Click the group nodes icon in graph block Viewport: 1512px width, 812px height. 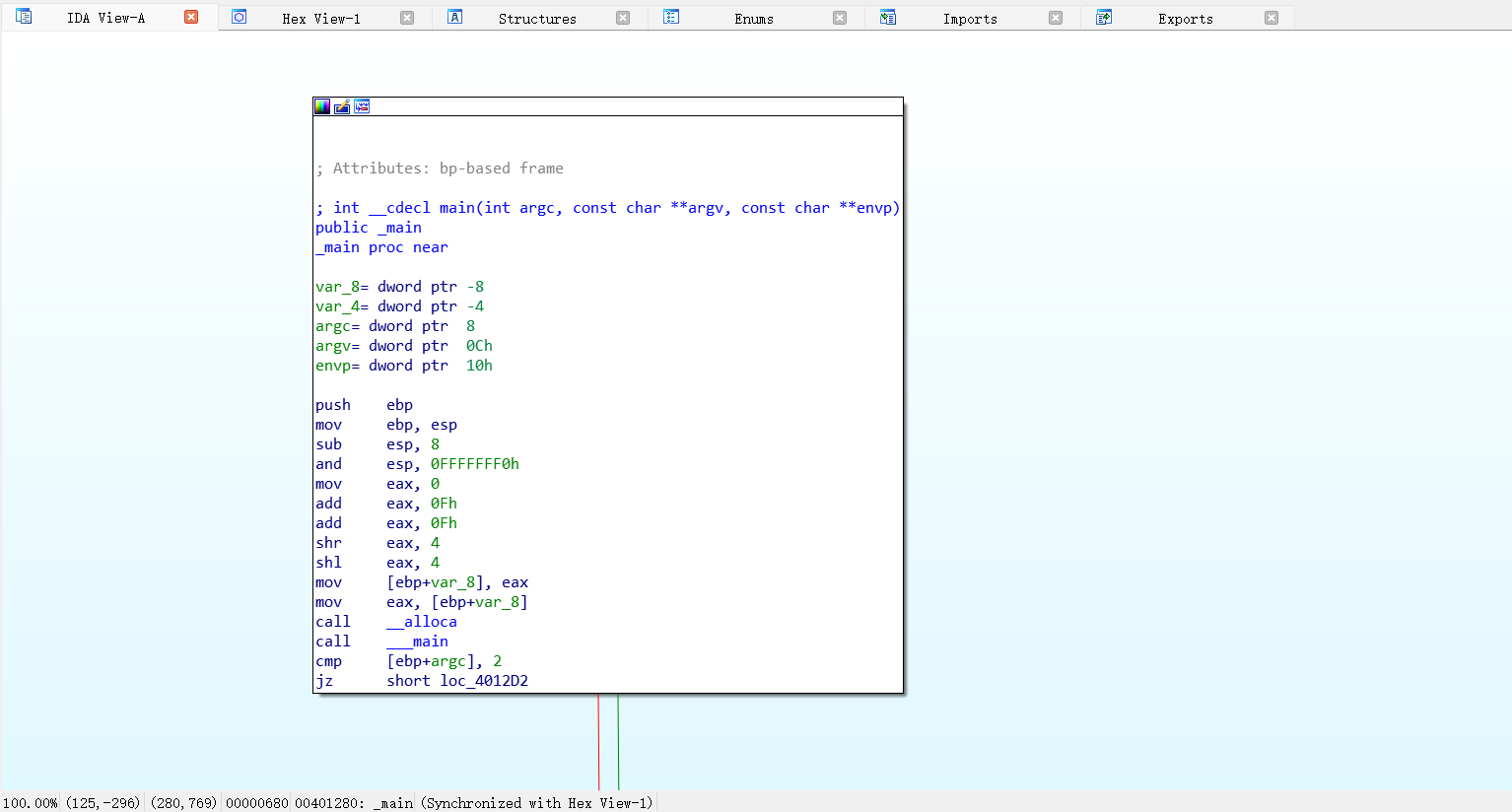point(362,106)
